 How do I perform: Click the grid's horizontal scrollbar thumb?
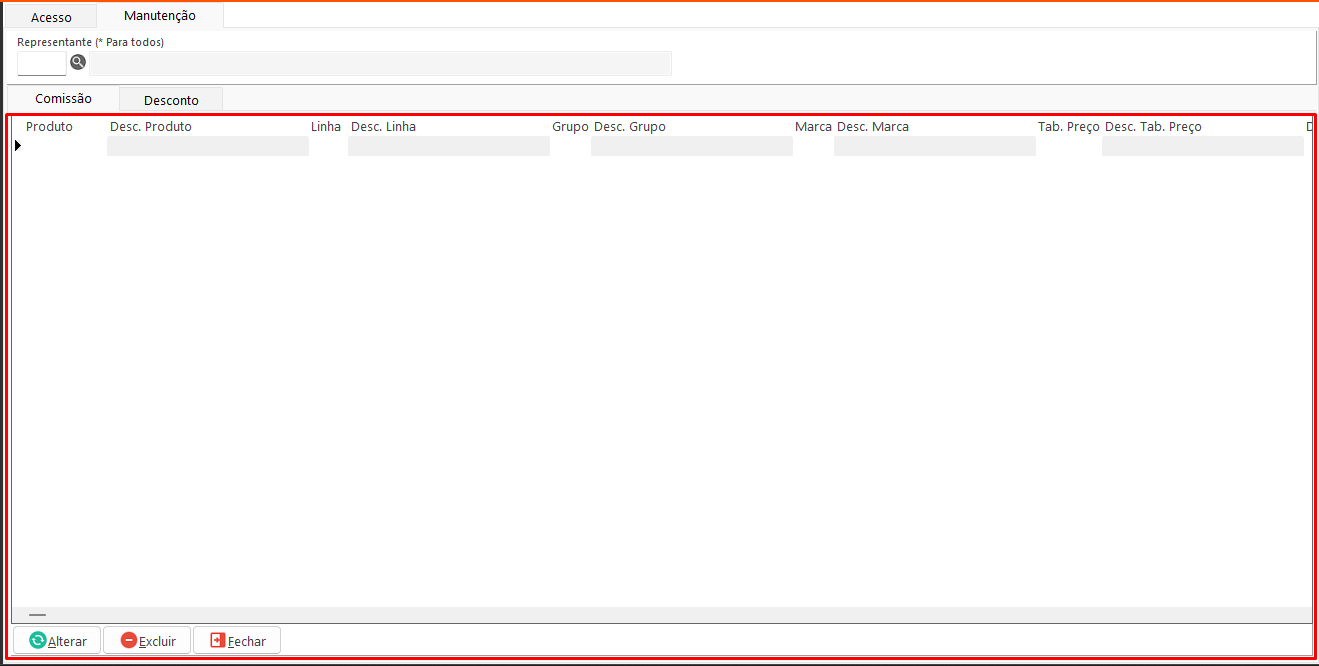pos(37,614)
